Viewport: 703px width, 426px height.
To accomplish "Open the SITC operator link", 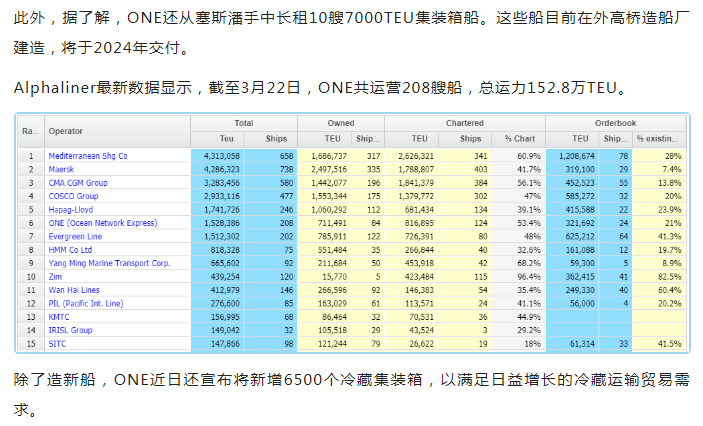I will click(x=57, y=343).
